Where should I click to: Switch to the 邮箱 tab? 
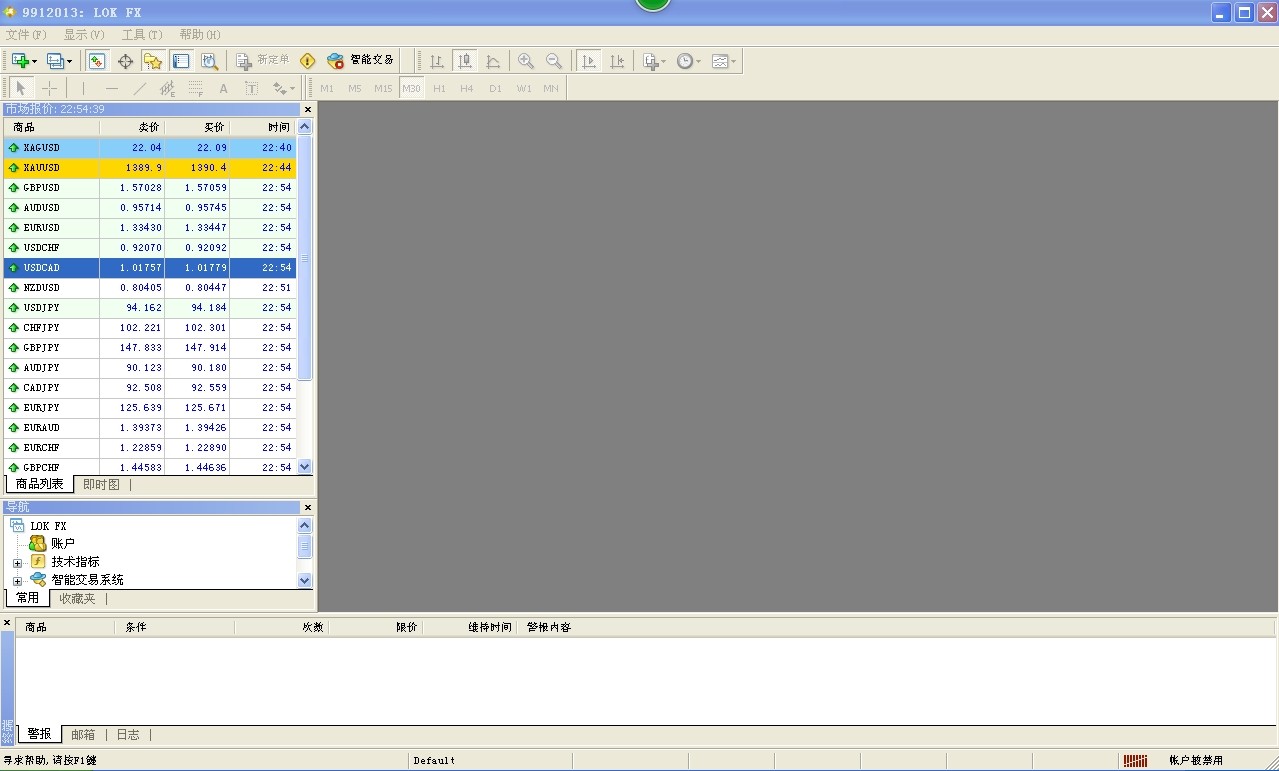tap(83, 734)
